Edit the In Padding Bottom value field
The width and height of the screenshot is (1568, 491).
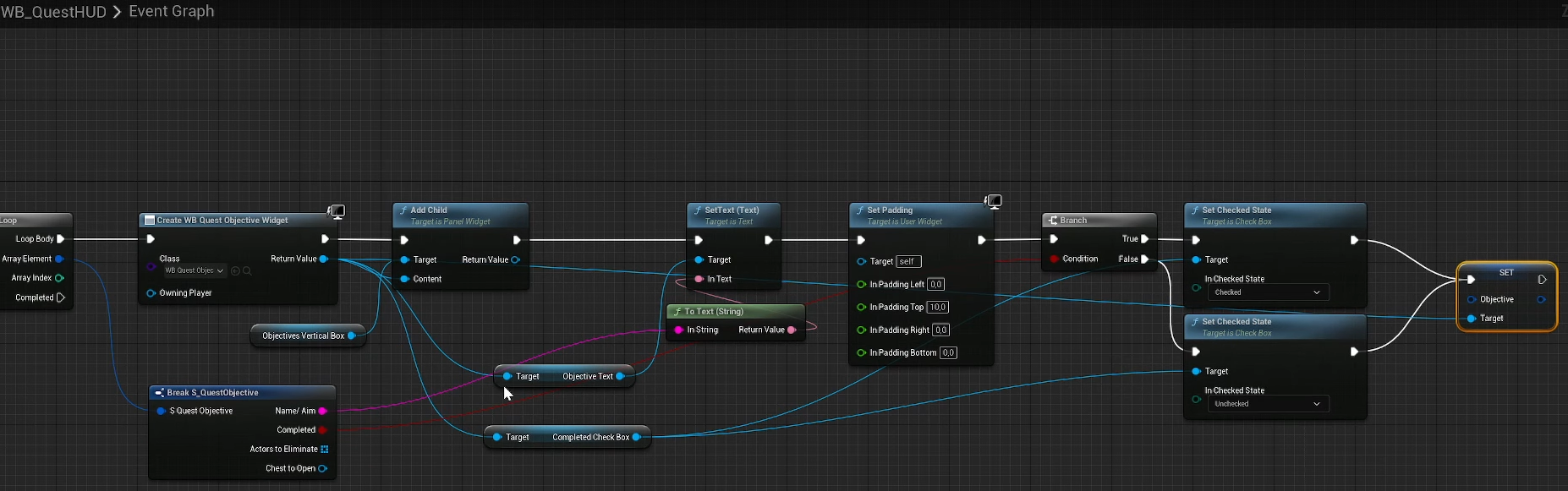click(x=948, y=352)
